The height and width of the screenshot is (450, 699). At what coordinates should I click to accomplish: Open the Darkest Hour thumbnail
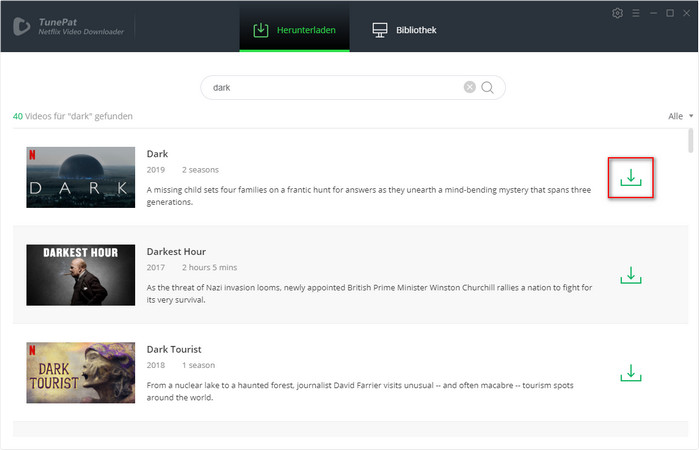point(81,275)
